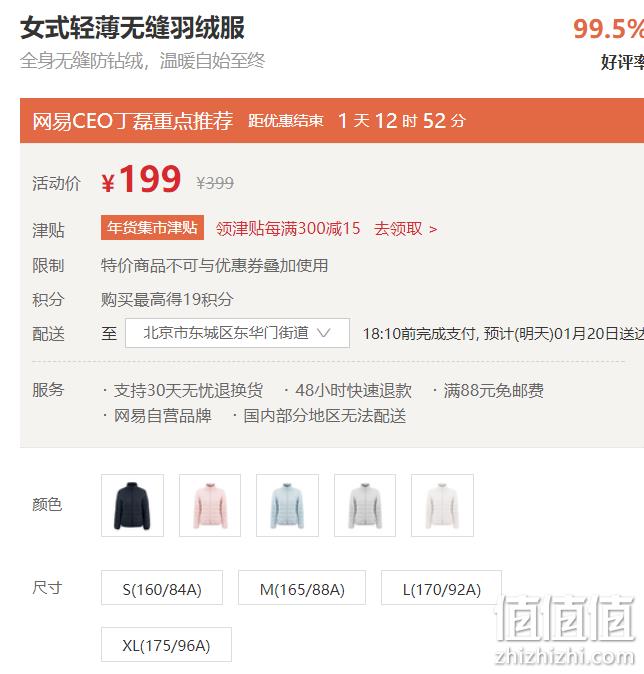Image resolution: width=644 pixels, height=674 pixels.
Task: Click 48小时快速退款 service item
Action: click(x=353, y=390)
